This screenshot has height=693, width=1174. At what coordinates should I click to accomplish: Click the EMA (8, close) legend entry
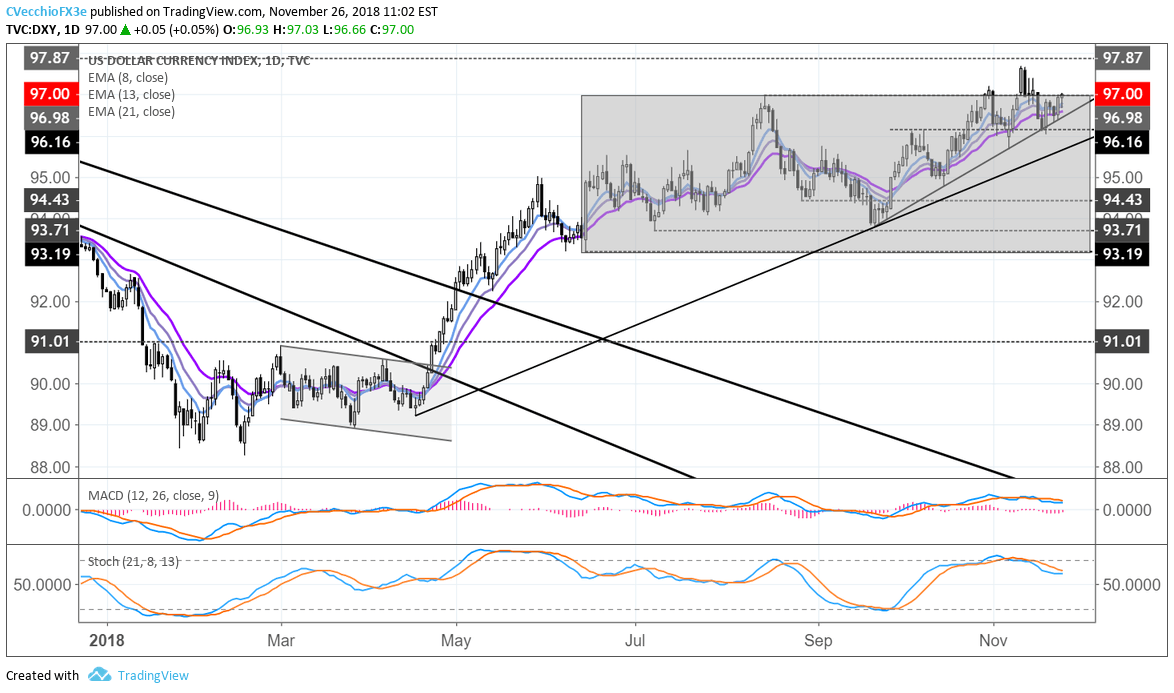[128, 77]
